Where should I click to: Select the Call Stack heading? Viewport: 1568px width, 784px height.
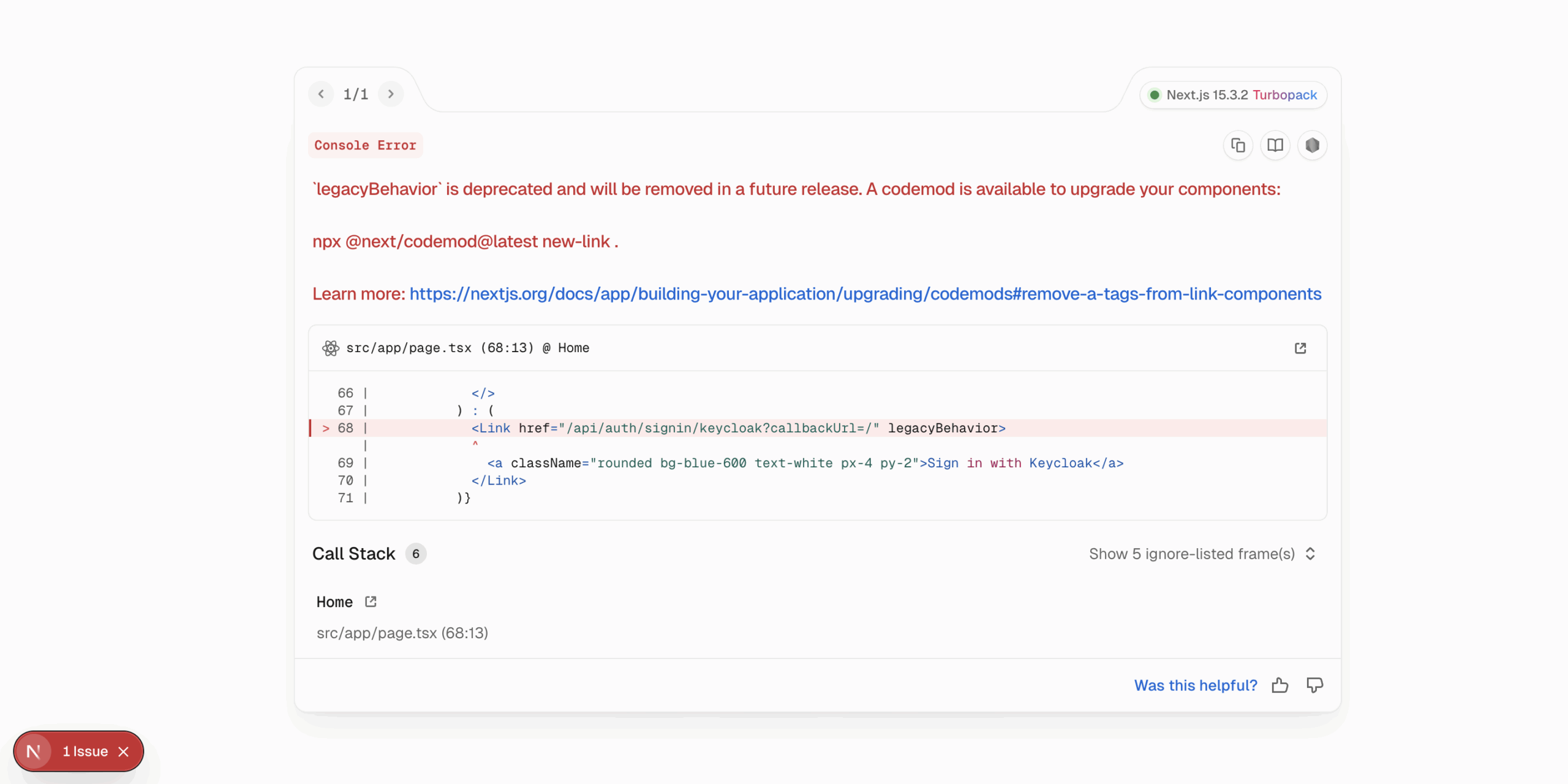coord(353,554)
